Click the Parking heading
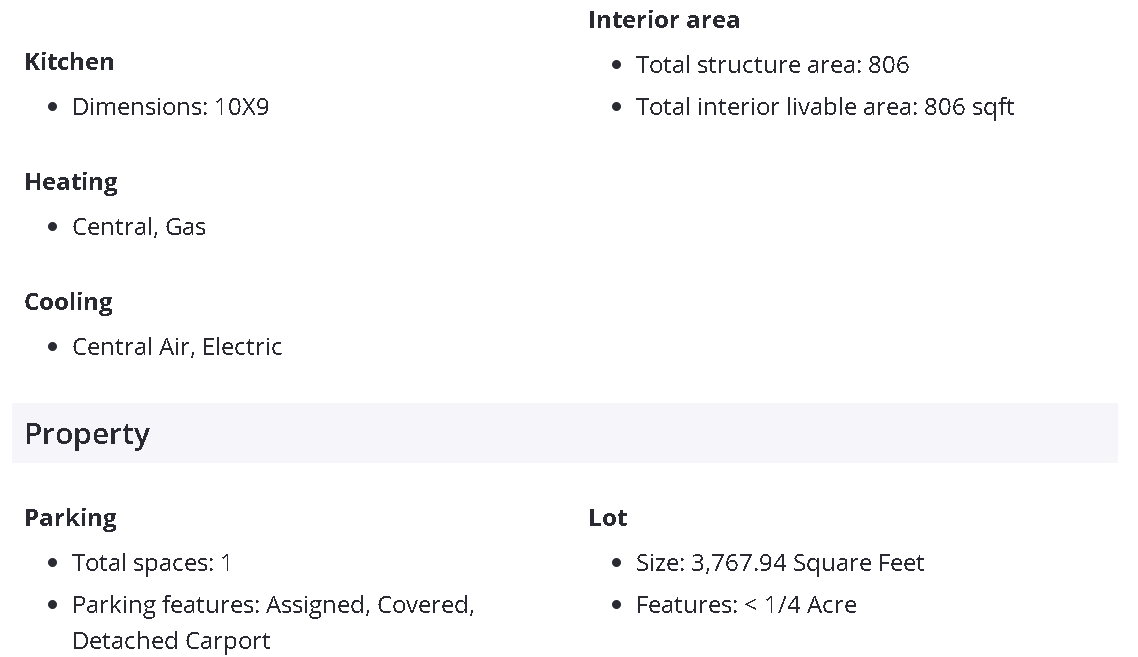The width and height of the screenshot is (1138, 657). (x=70, y=518)
